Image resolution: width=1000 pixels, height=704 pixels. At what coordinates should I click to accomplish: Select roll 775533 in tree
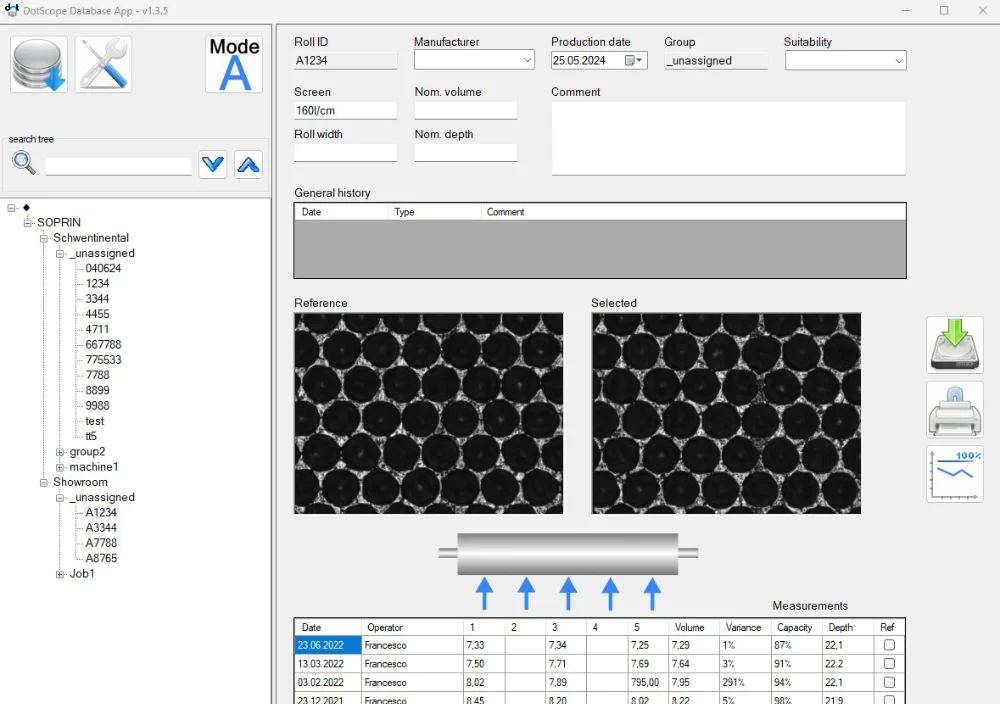(x=103, y=360)
